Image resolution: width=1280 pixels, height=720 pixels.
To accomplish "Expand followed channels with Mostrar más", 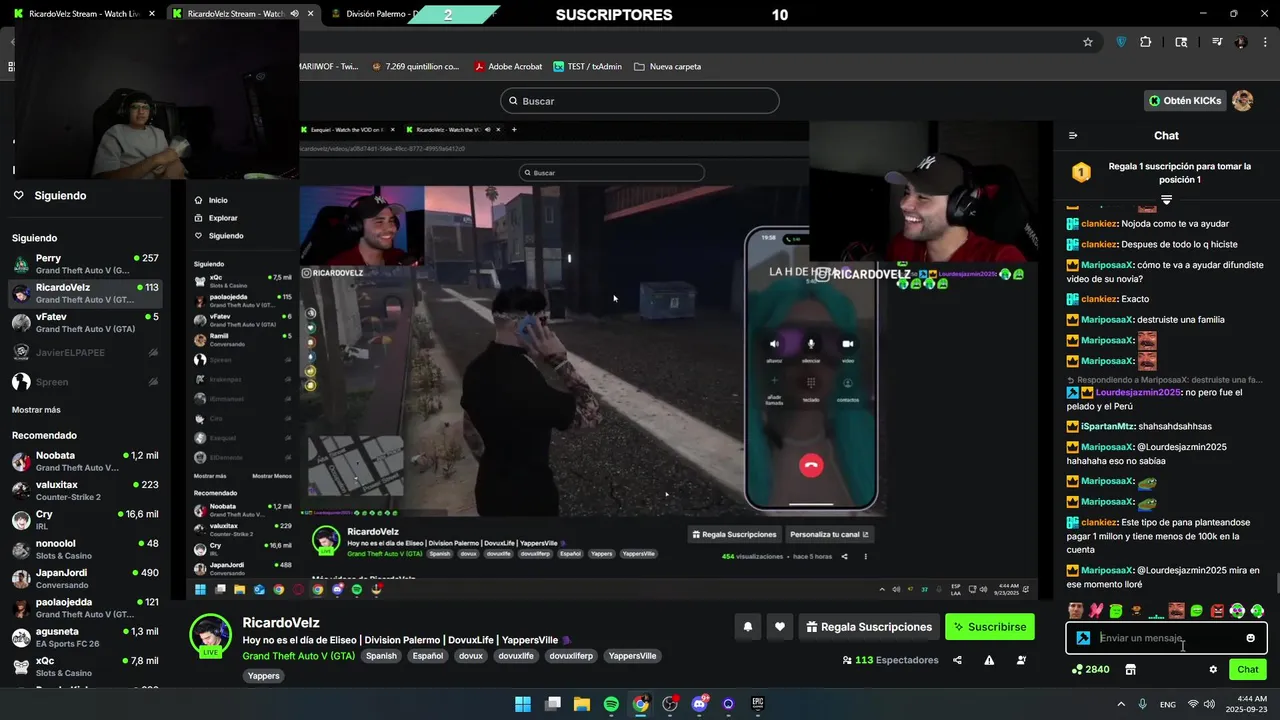I will pyautogui.click(x=36, y=410).
